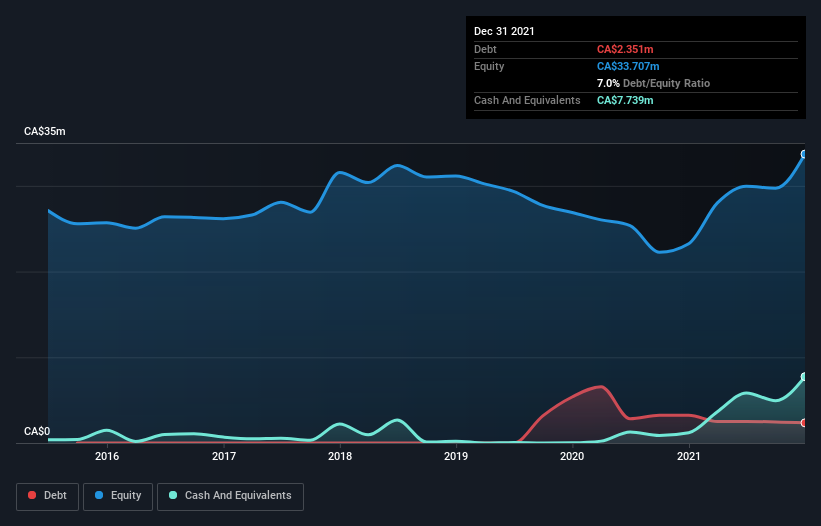
Task: Click the Cash value CA$7.739m
Action: [625, 100]
